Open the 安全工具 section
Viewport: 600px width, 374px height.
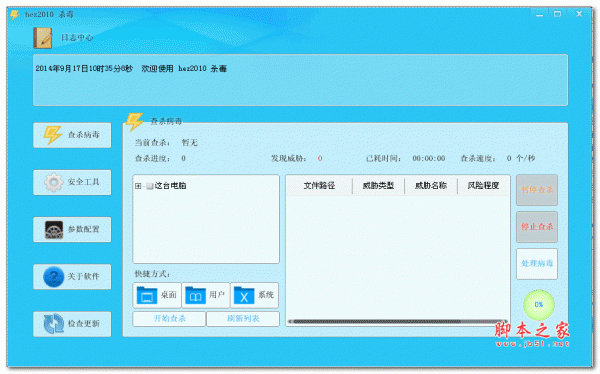coord(72,183)
